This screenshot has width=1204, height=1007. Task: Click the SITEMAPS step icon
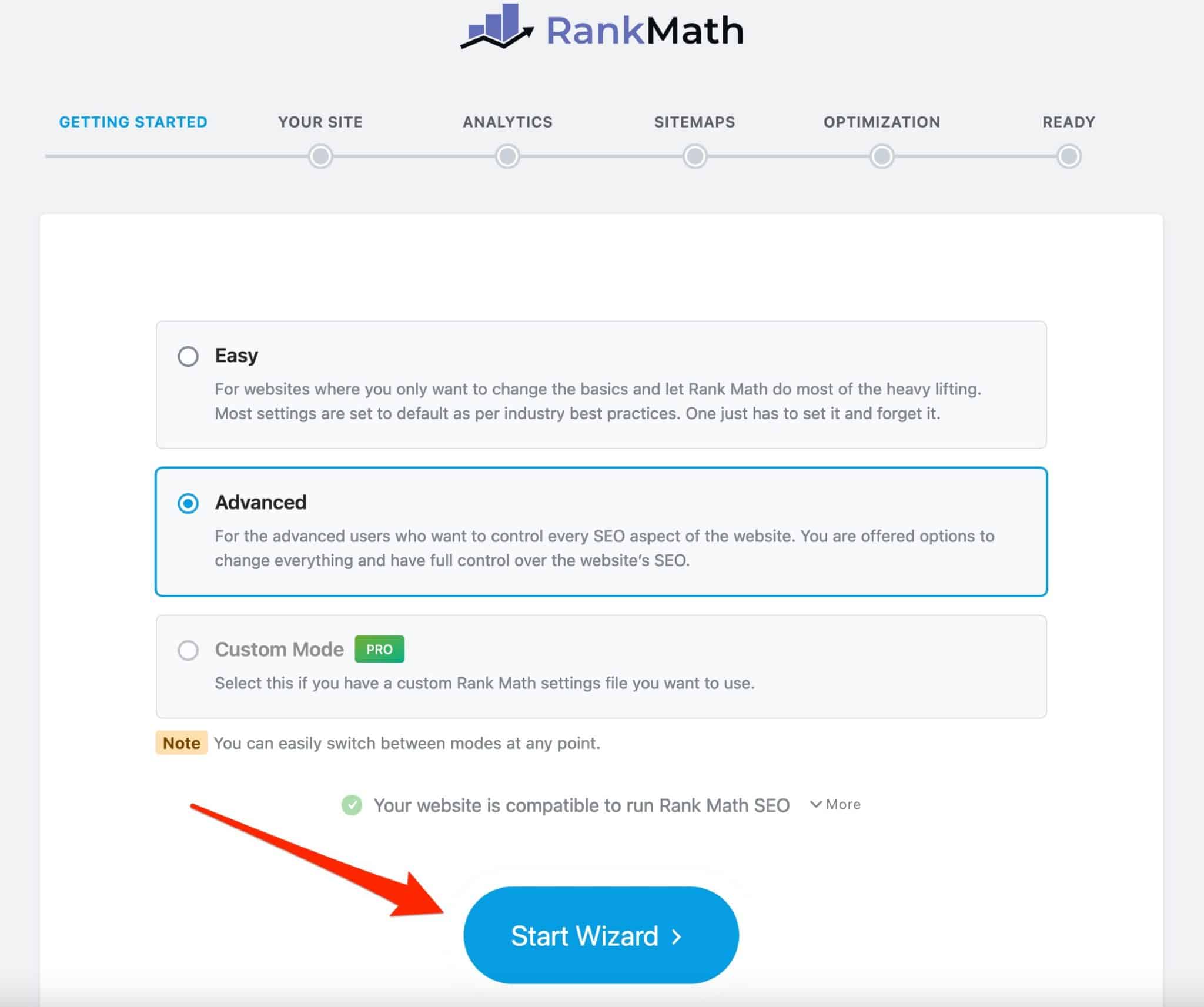(x=694, y=156)
